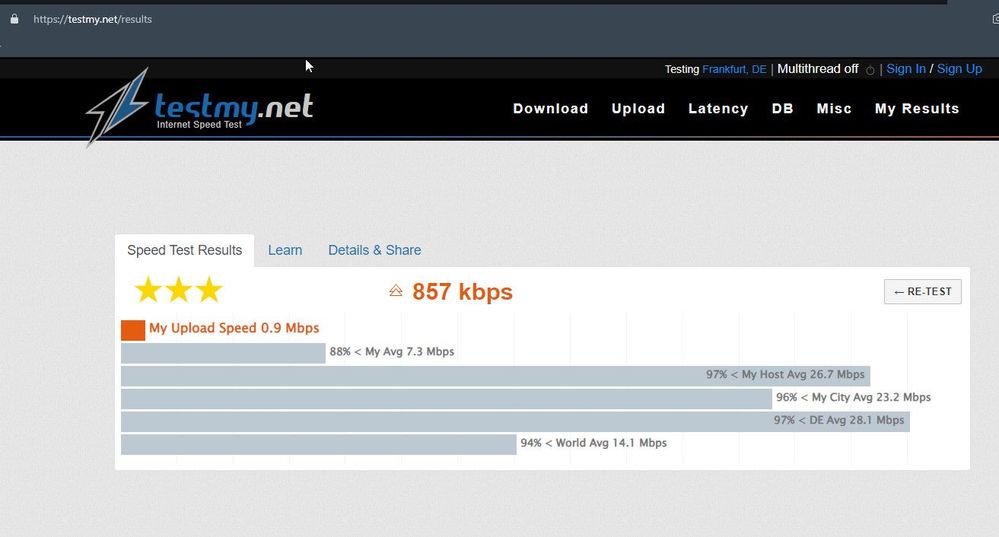Viewport: 999px width, 537px height.
Task: Click the Sign In link
Action: [x=905, y=69]
